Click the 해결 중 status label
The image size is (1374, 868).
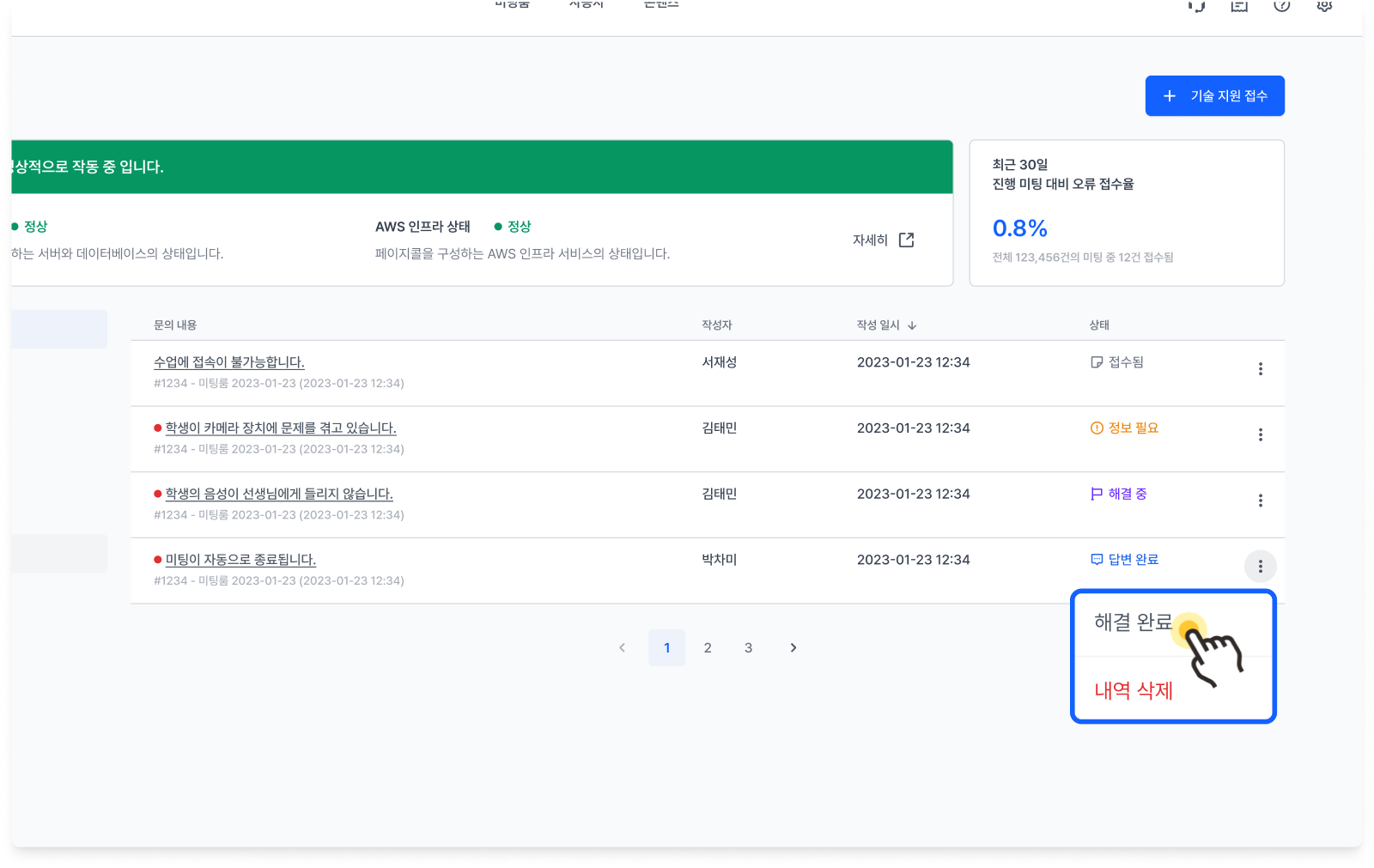(1128, 494)
